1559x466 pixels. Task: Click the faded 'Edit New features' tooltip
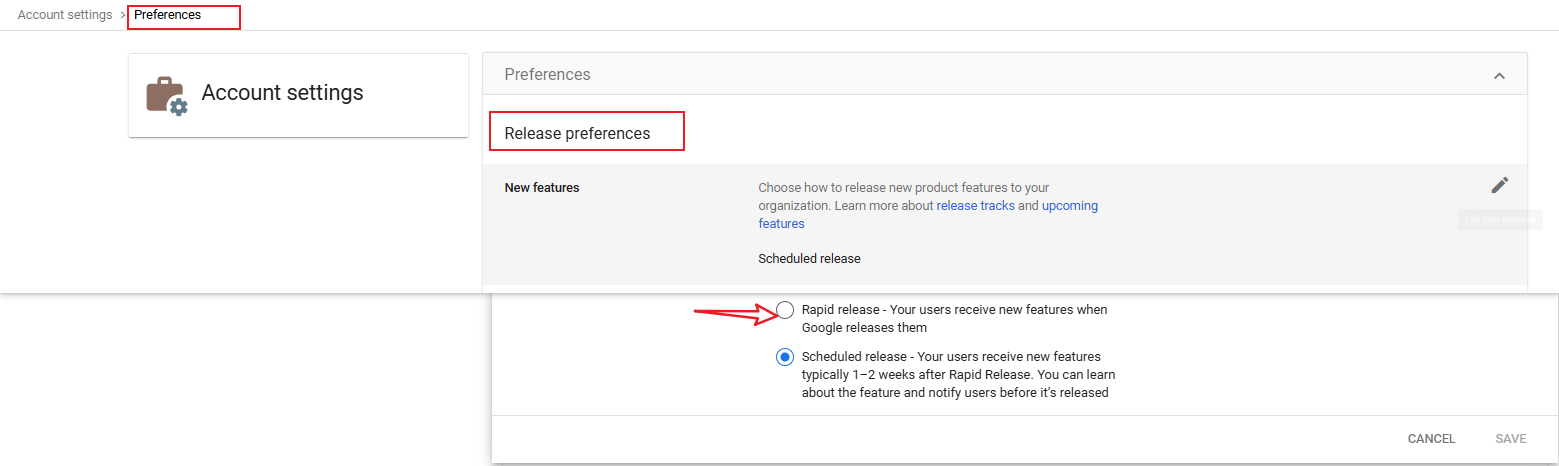tap(1499, 220)
